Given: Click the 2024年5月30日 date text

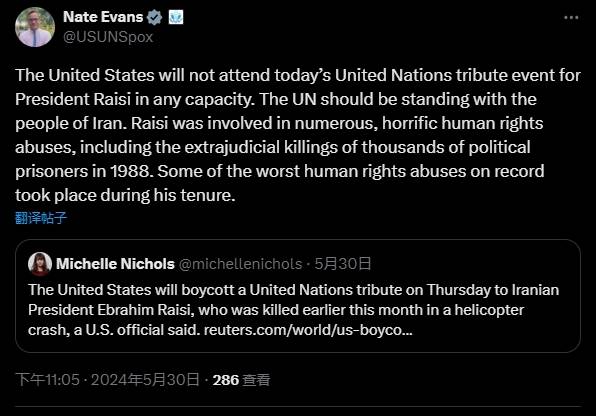Looking at the screenshot, I should [x=145, y=380].
